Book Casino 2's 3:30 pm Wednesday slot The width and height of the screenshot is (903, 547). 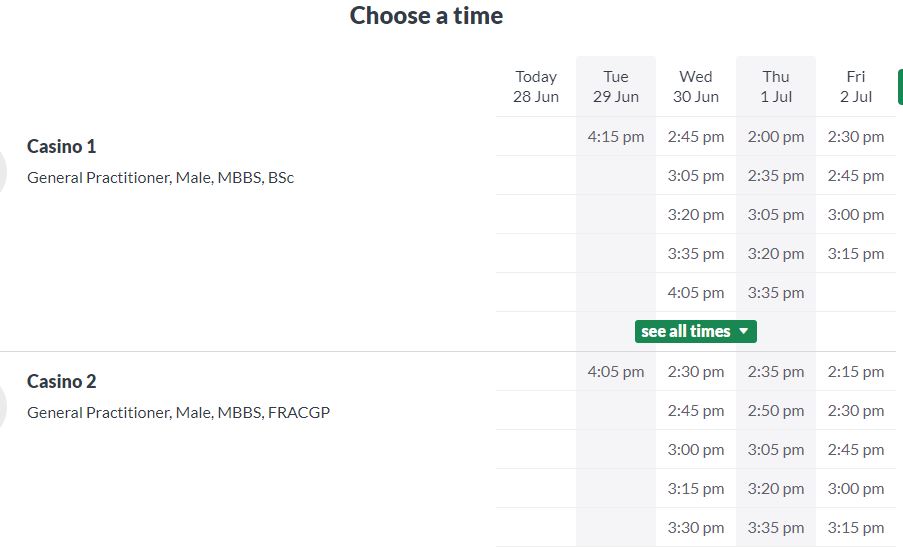[x=696, y=528]
